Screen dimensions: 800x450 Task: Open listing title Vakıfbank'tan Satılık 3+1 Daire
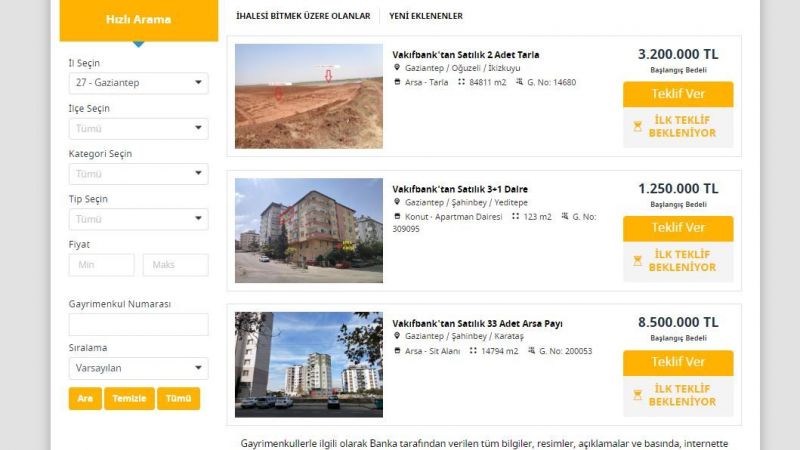[x=460, y=189]
